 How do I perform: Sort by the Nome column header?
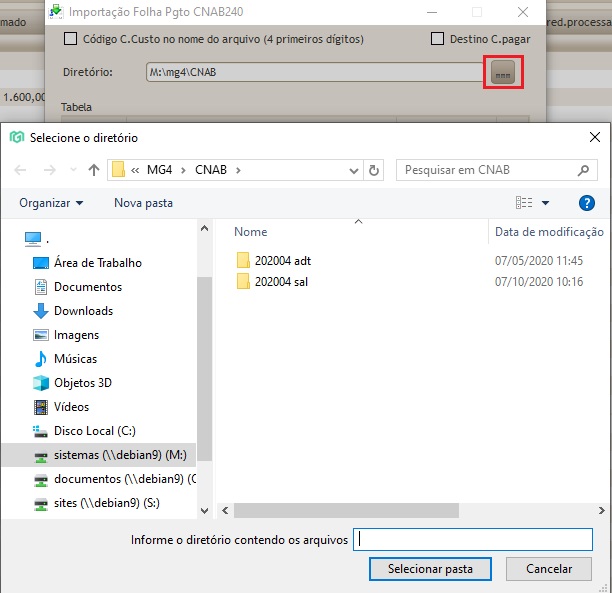[251, 232]
